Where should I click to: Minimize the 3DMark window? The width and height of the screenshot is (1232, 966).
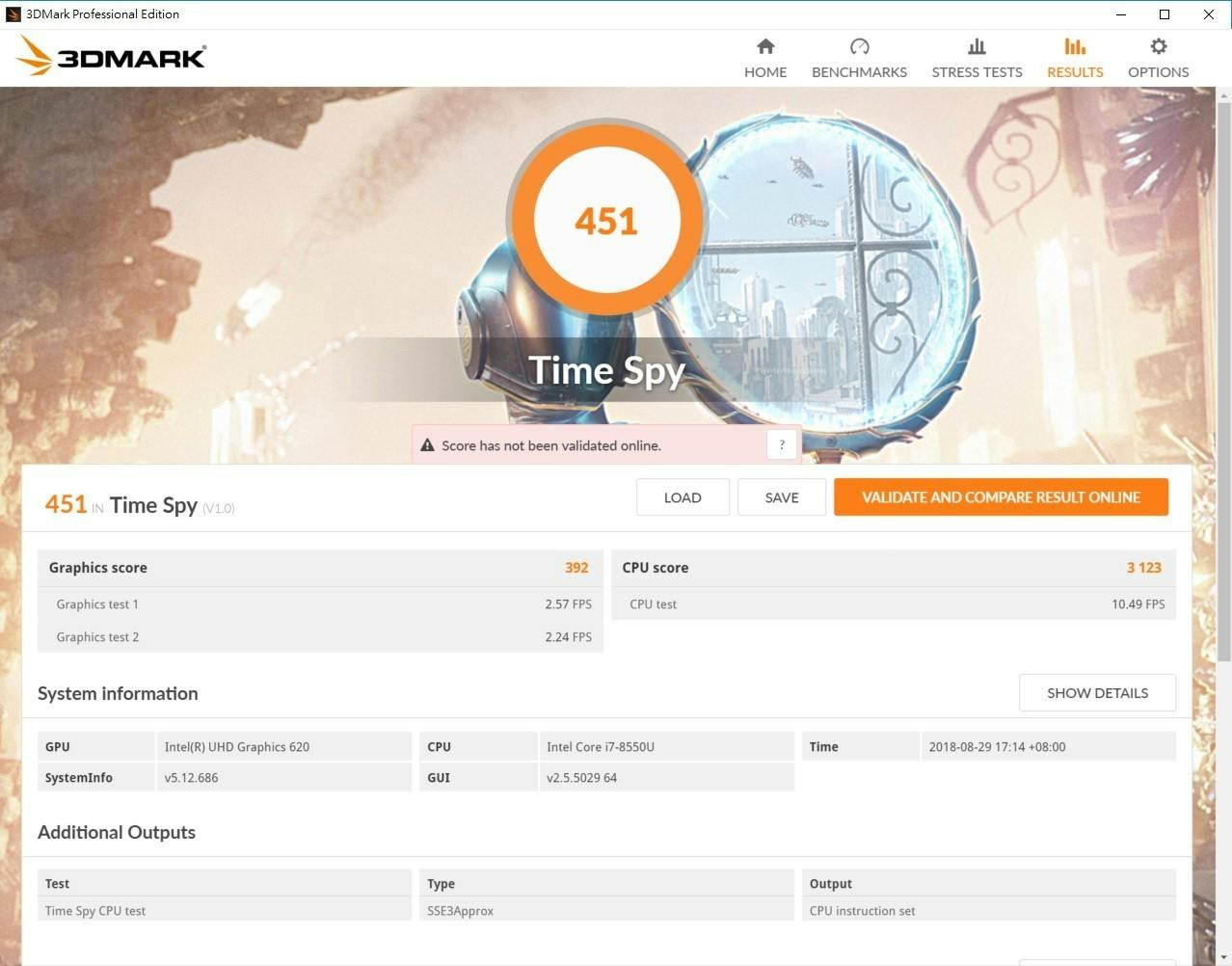[x=1121, y=14]
